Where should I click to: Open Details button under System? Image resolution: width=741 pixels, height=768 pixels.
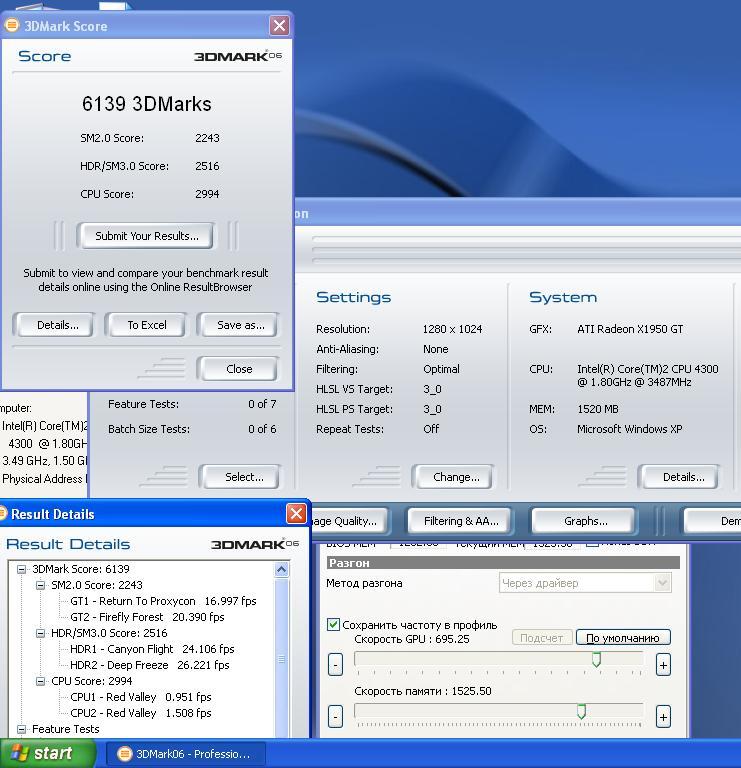coord(680,477)
